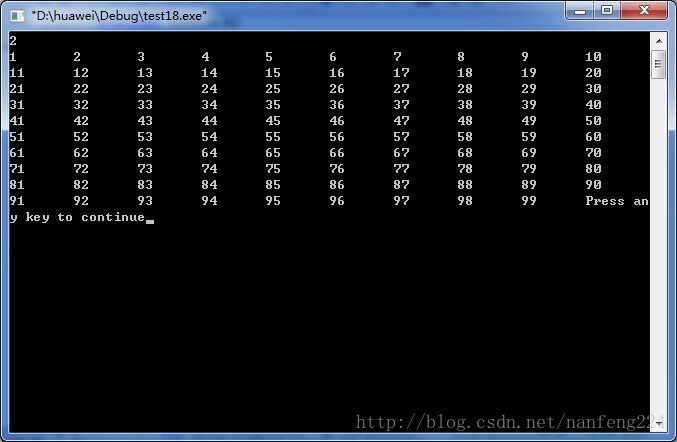Click the number 55 in the output
677x442 pixels.
273,137
